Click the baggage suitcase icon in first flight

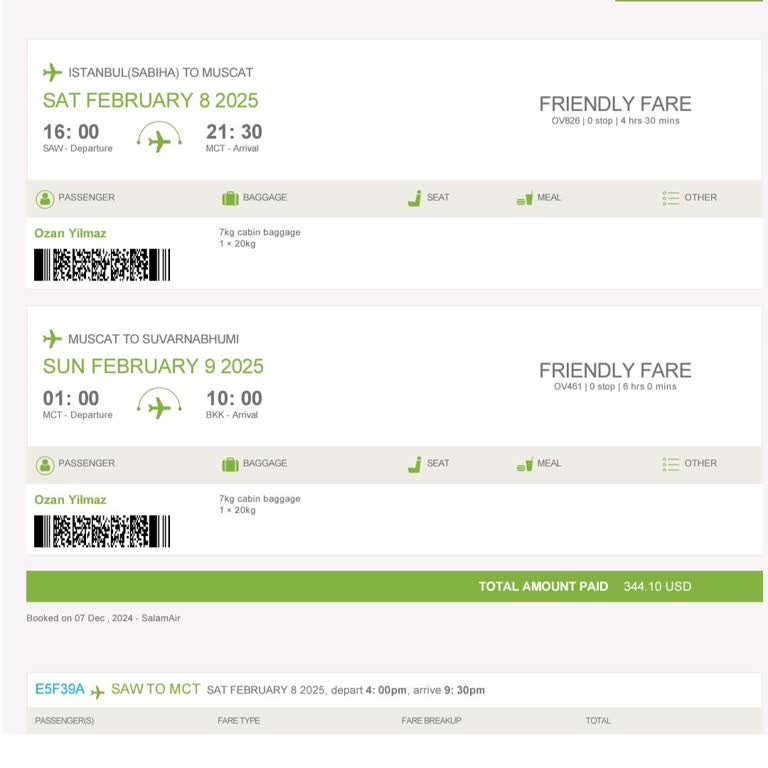[x=230, y=198]
